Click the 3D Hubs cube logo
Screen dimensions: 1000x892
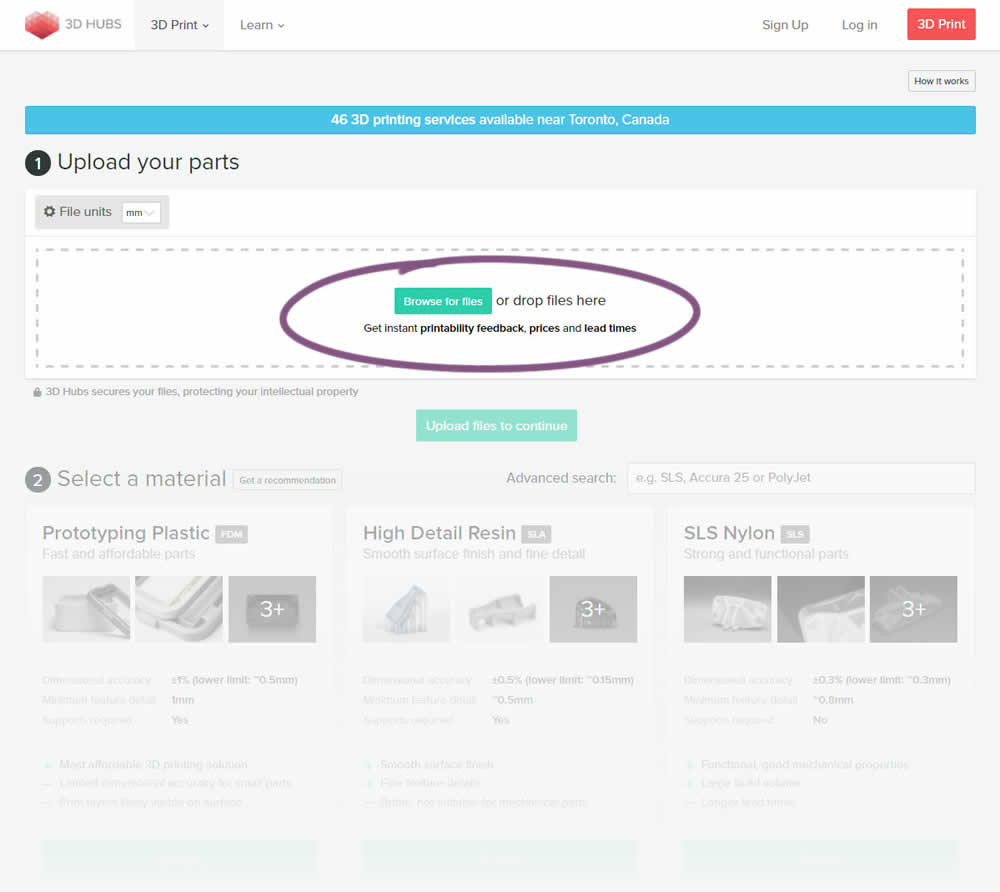(x=42, y=25)
